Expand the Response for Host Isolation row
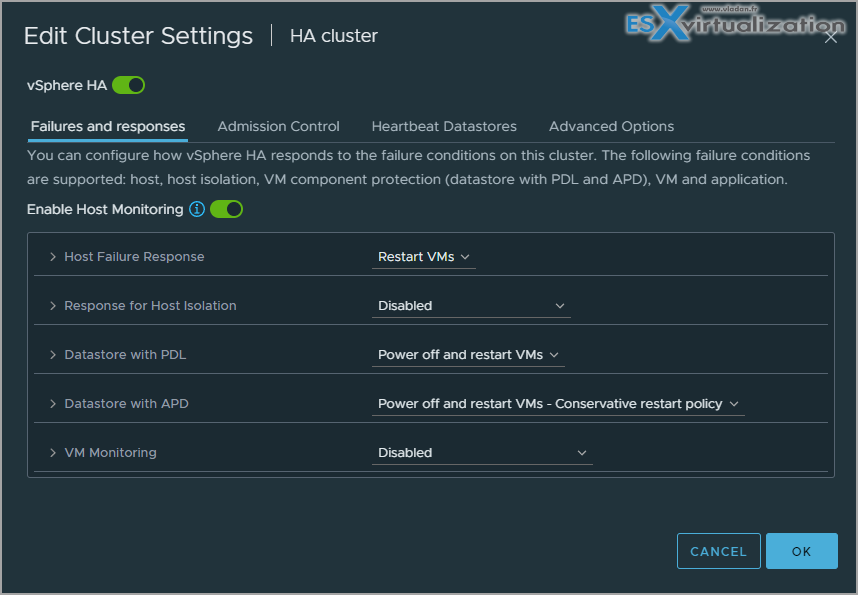Viewport: 858px width, 595px height. pyautogui.click(x=53, y=306)
